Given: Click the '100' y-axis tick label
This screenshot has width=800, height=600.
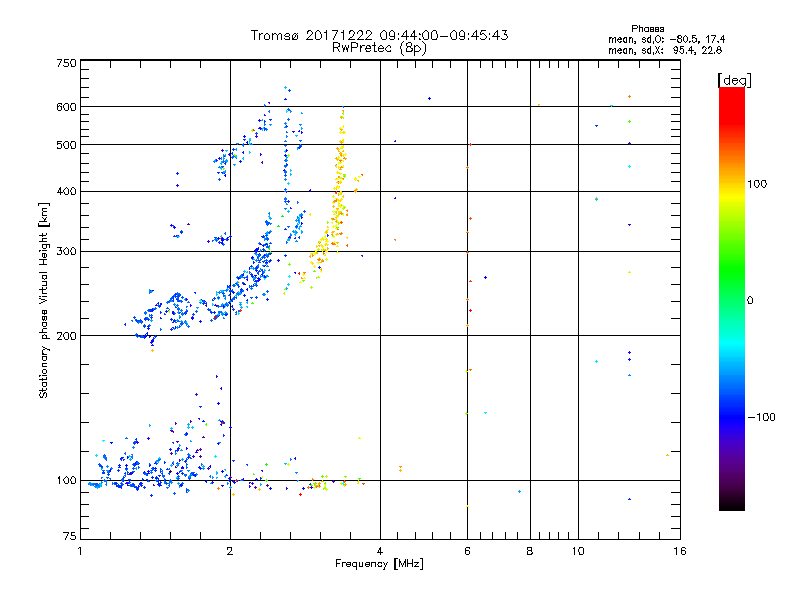Looking at the screenshot, I should [66, 481].
